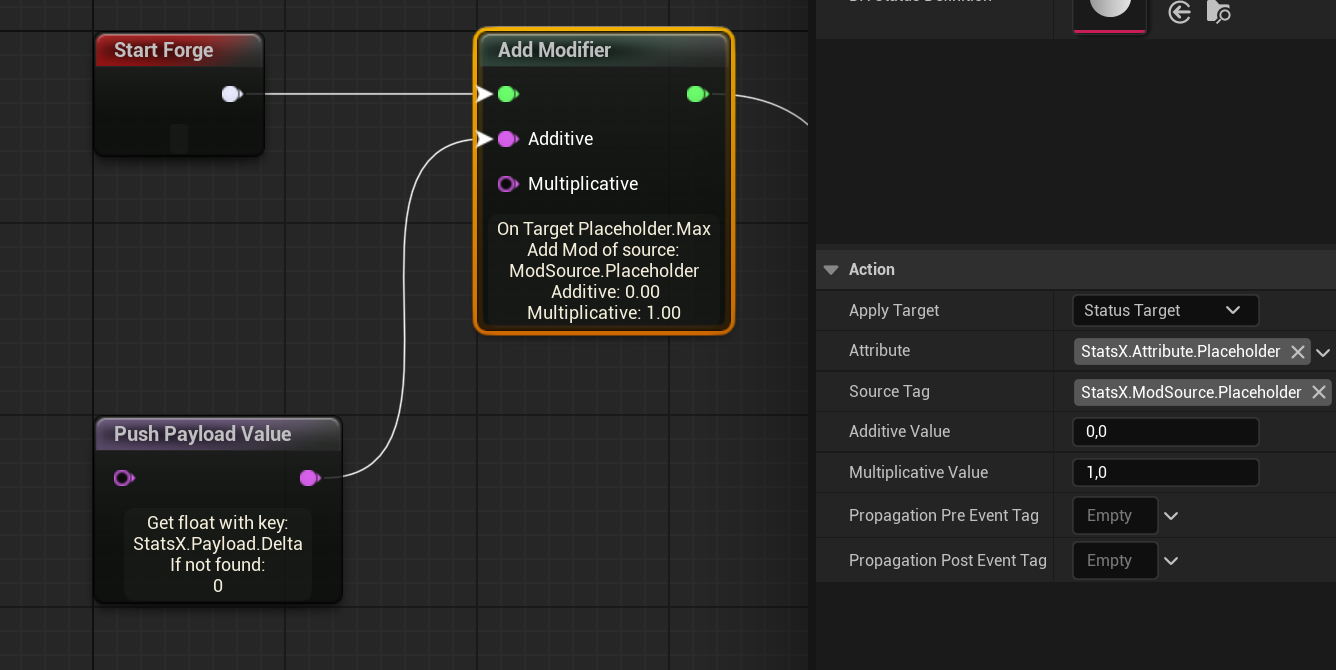Open Propagation Post Event Tag dropdown arrow
Screen dimensions: 1336x670
1171,561
